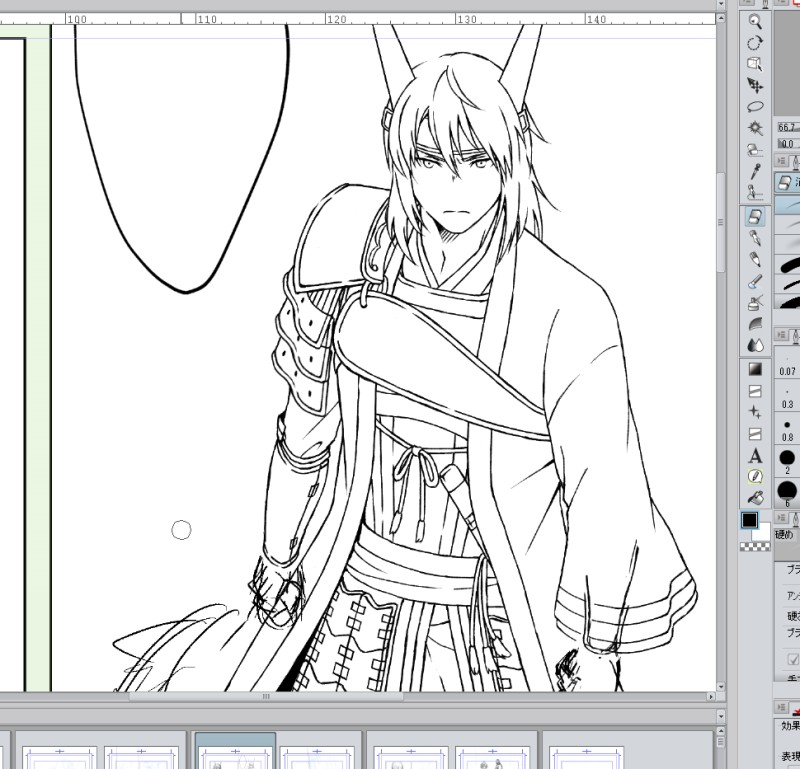Select the Eyedropper tool
The height and width of the screenshot is (769, 800).
pyautogui.click(x=755, y=171)
